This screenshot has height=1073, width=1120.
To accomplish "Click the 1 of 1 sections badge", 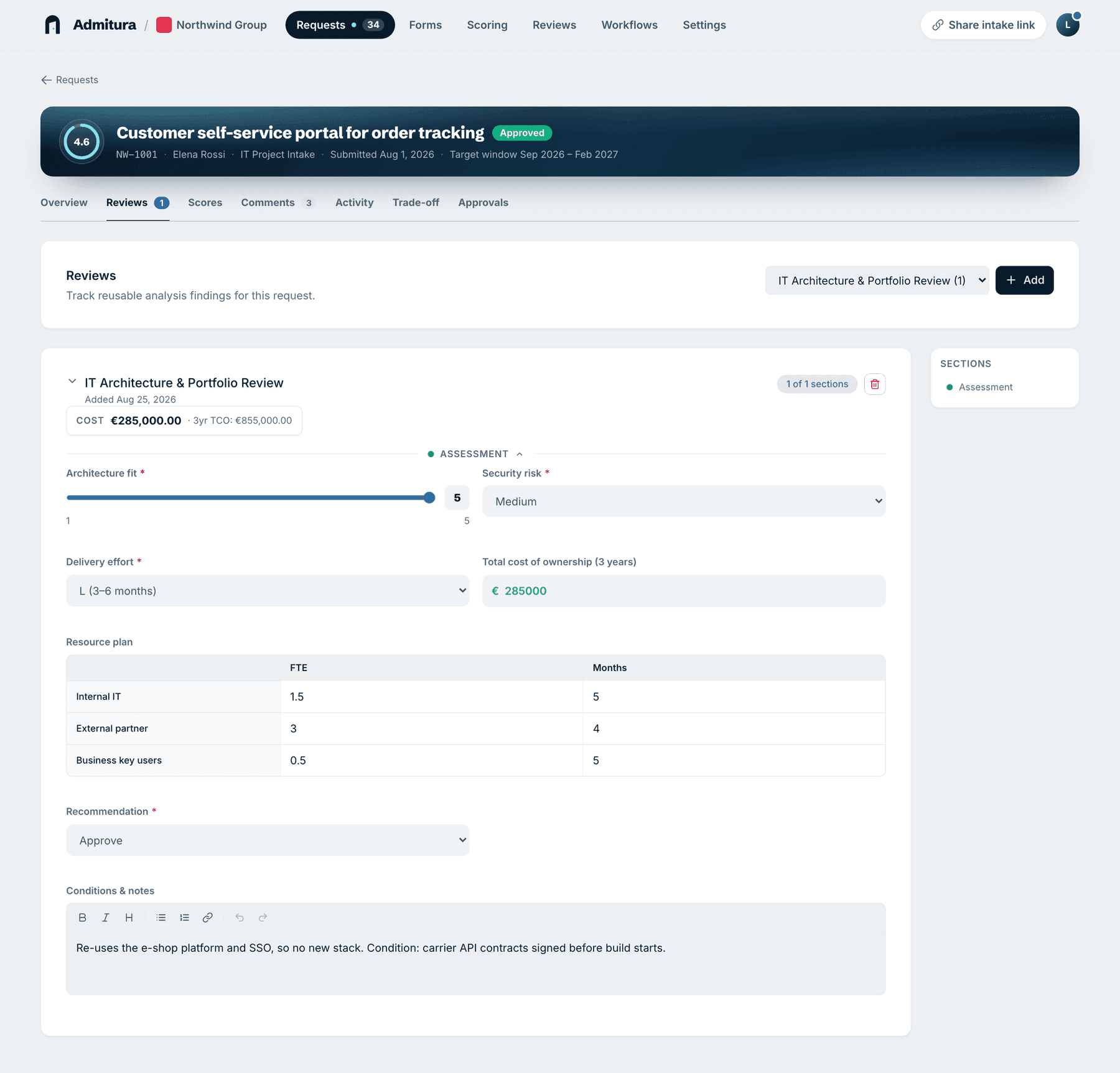I will [x=817, y=384].
